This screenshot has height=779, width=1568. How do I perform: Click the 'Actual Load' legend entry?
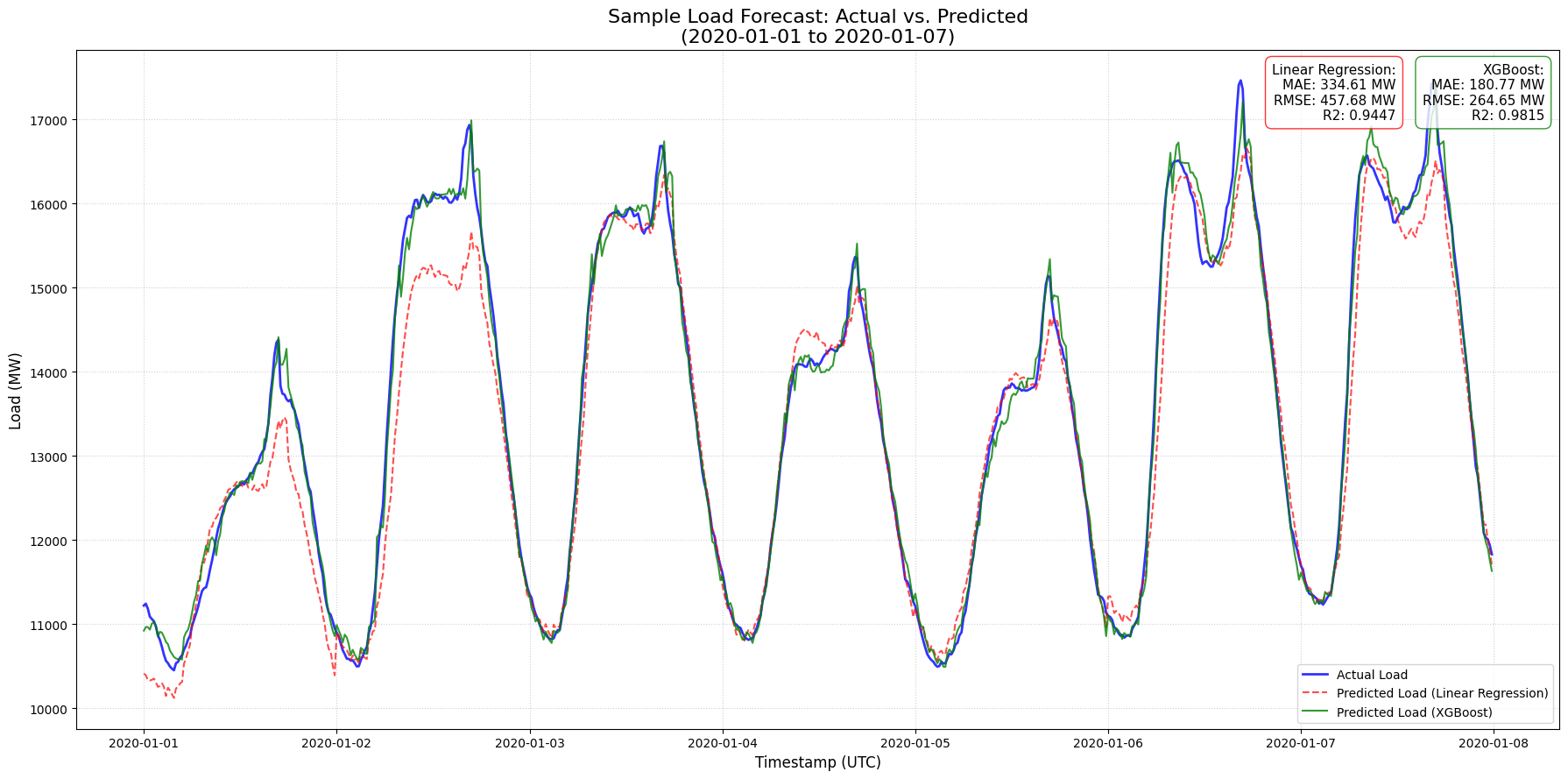click(x=1372, y=675)
